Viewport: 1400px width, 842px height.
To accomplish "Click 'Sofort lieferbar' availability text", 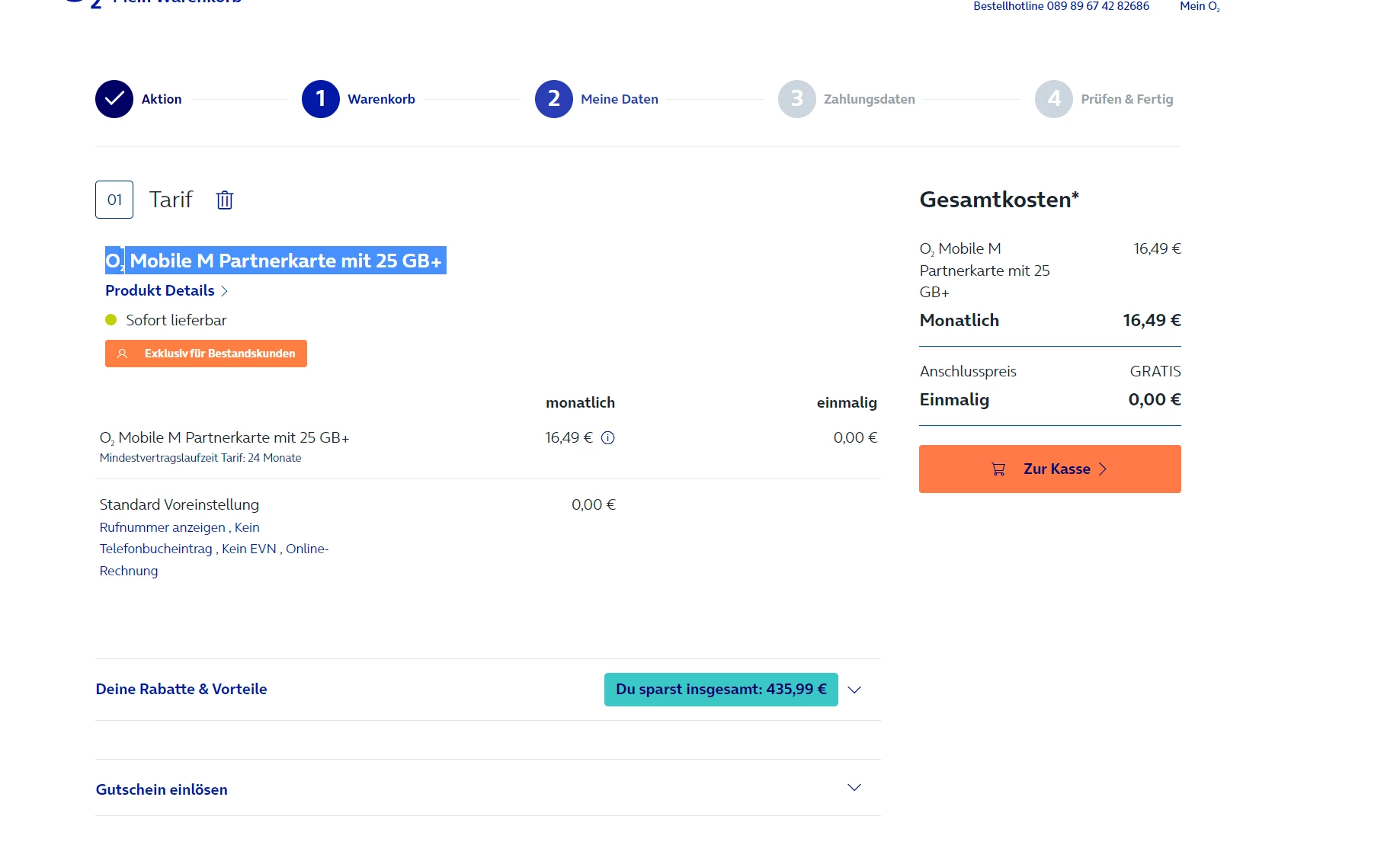I will (177, 320).
